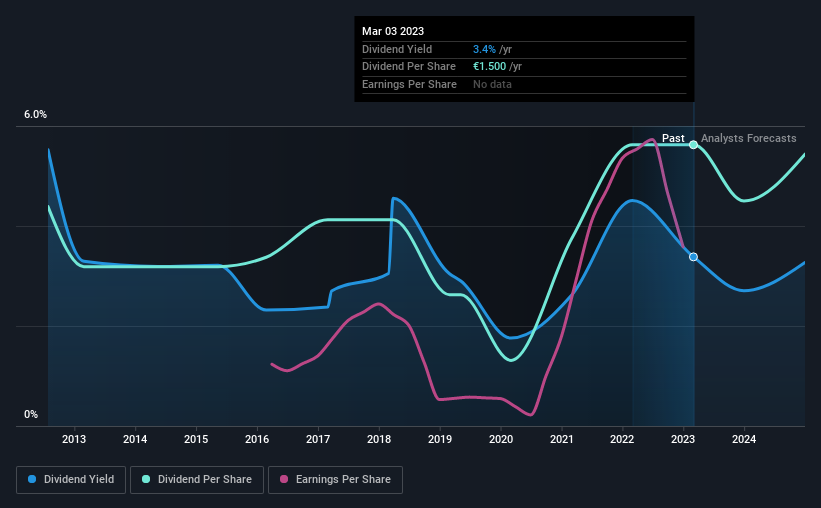
Task: Click the Analysts Forecasts label
Action: pos(749,138)
